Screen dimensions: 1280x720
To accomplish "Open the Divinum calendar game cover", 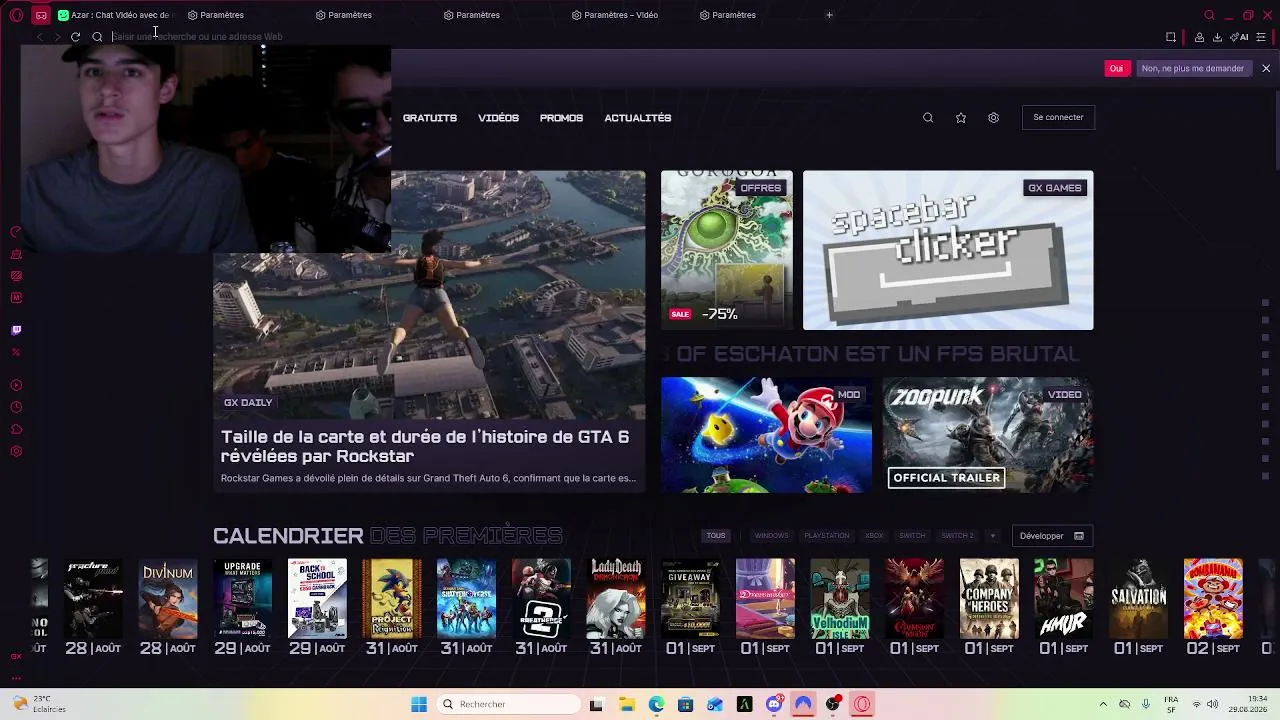I will pos(168,599).
